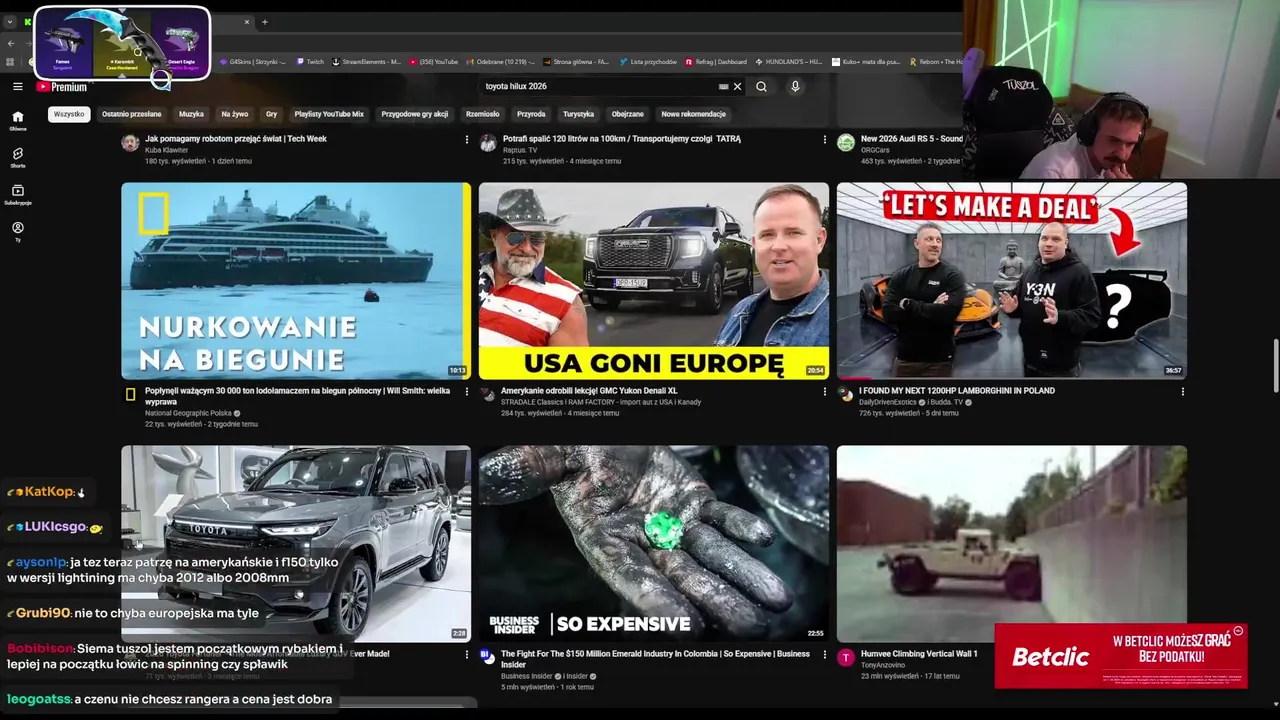Open the Nurkowanie na biegunie thumbnail
This screenshot has width=1280, height=720.
pos(296,281)
